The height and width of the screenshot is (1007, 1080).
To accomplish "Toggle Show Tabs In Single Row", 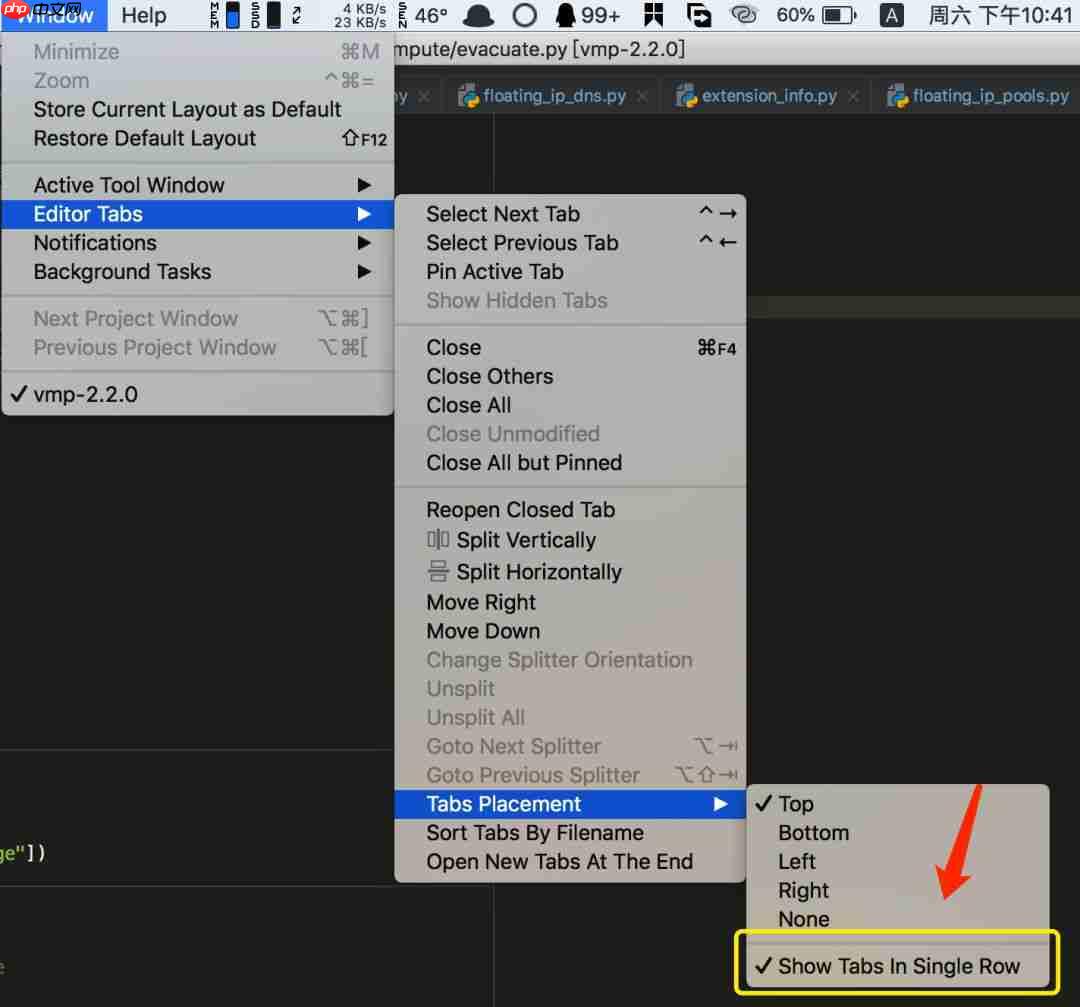I will click(x=895, y=965).
